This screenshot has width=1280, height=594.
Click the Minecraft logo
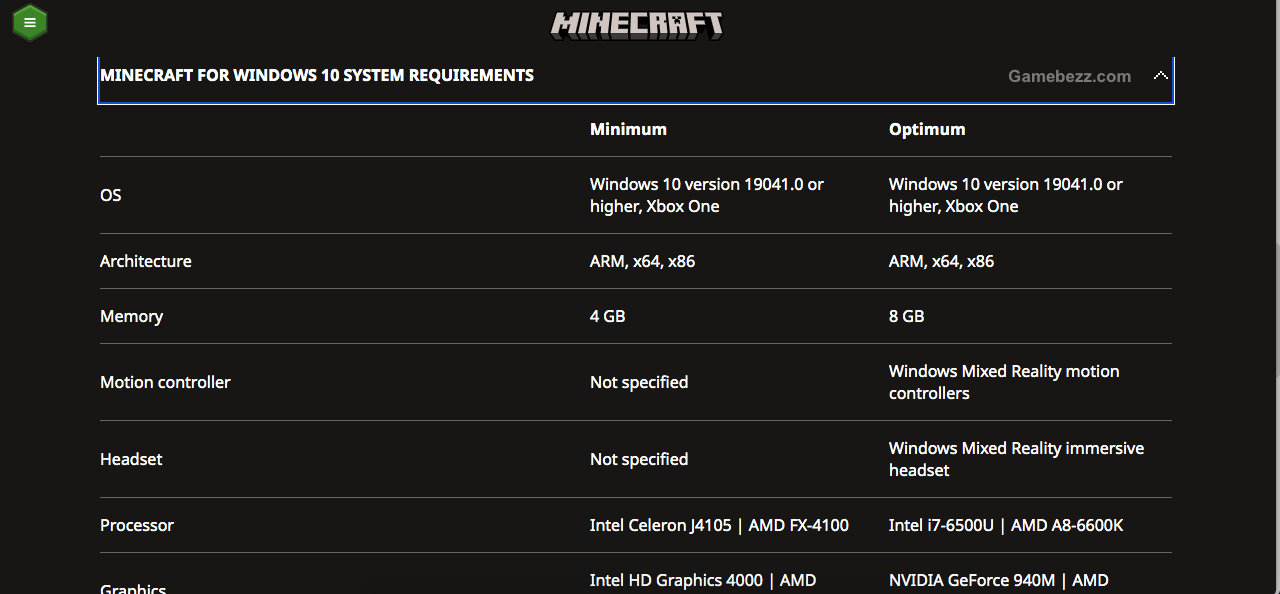[x=637, y=25]
